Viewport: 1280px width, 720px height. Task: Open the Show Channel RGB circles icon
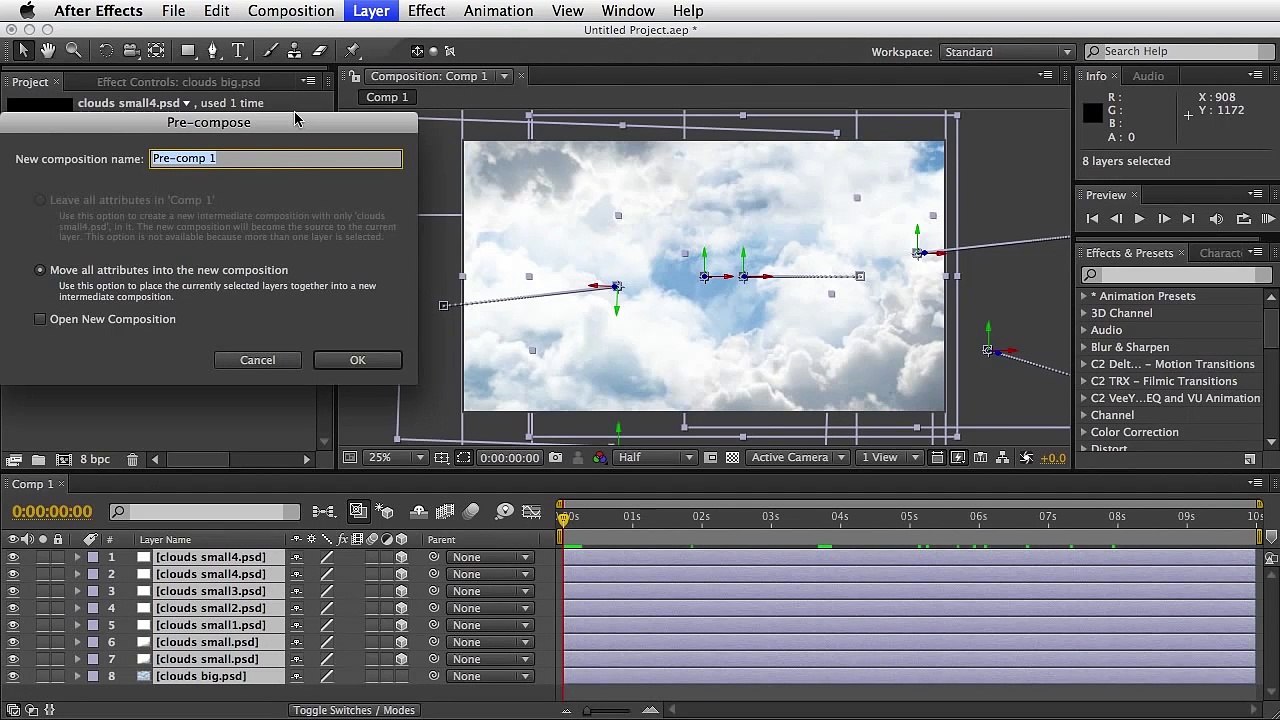599,458
